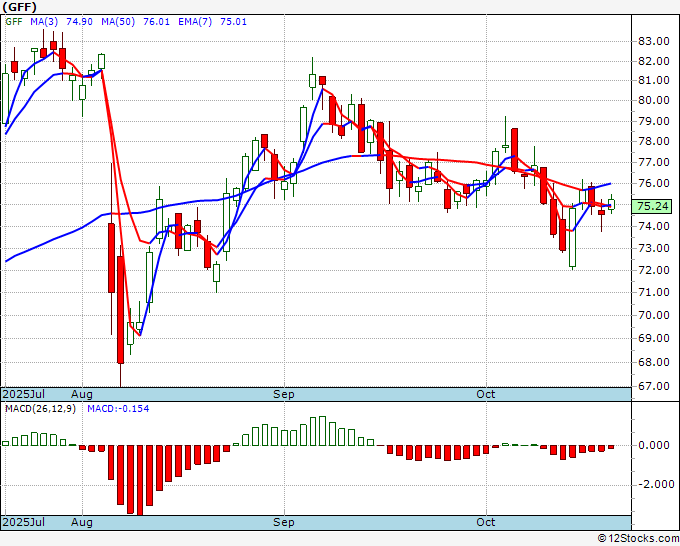Click the EMA(7) legend label
The width and height of the screenshot is (680, 546).
[x=195, y=22]
